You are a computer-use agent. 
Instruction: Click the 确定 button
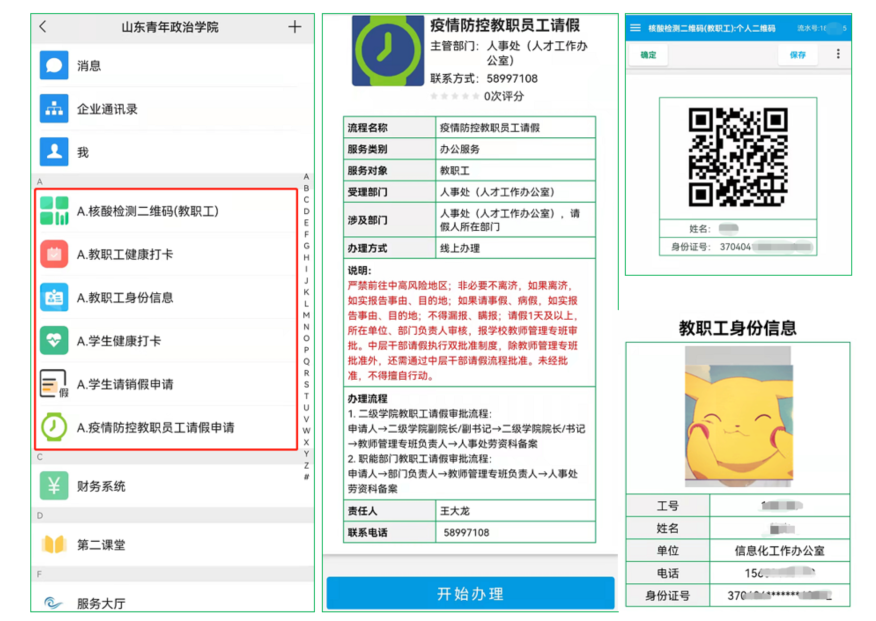(648, 55)
